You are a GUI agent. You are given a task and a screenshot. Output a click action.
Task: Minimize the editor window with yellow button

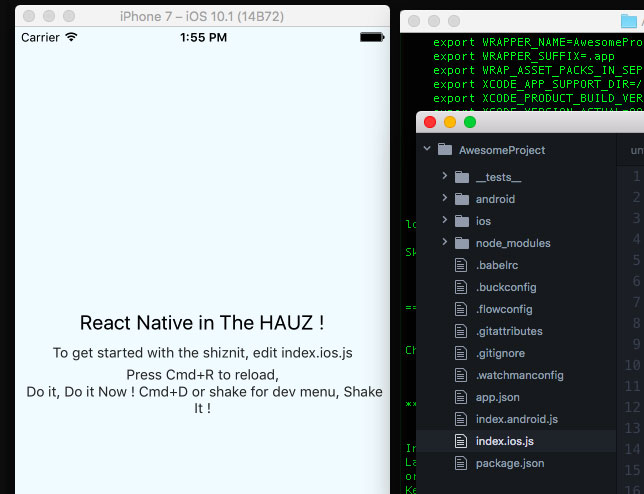pos(450,122)
